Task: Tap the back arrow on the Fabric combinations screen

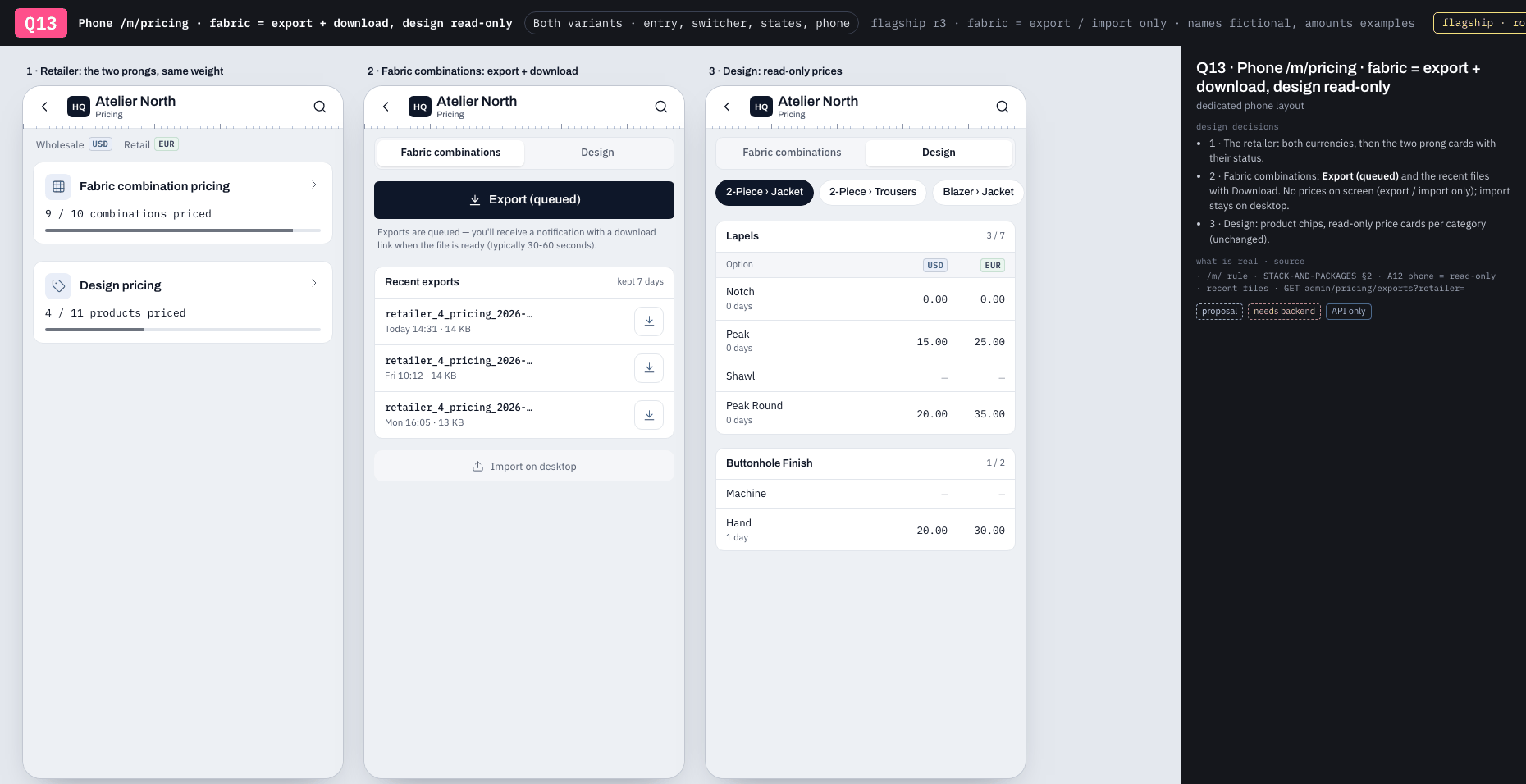Action: pyautogui.click(x=386, y=107)
